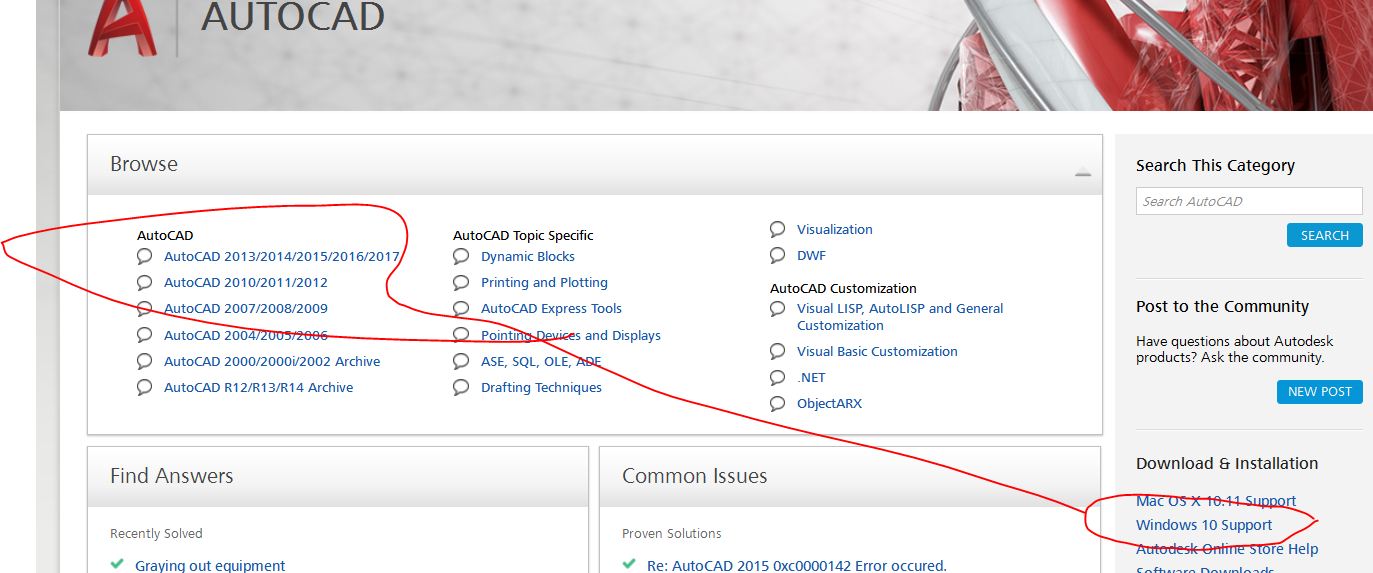Image resolution: width=1373 pixels, height=573 pixels.
Task: Open Visual LISP, AutoLISP and General Customization
Action: [900, 317]
